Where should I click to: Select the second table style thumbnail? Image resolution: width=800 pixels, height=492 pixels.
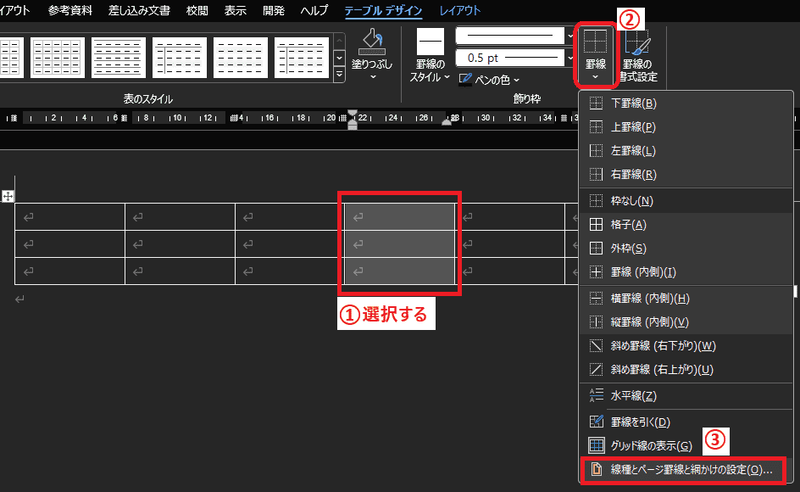click(x=57, y=57)
